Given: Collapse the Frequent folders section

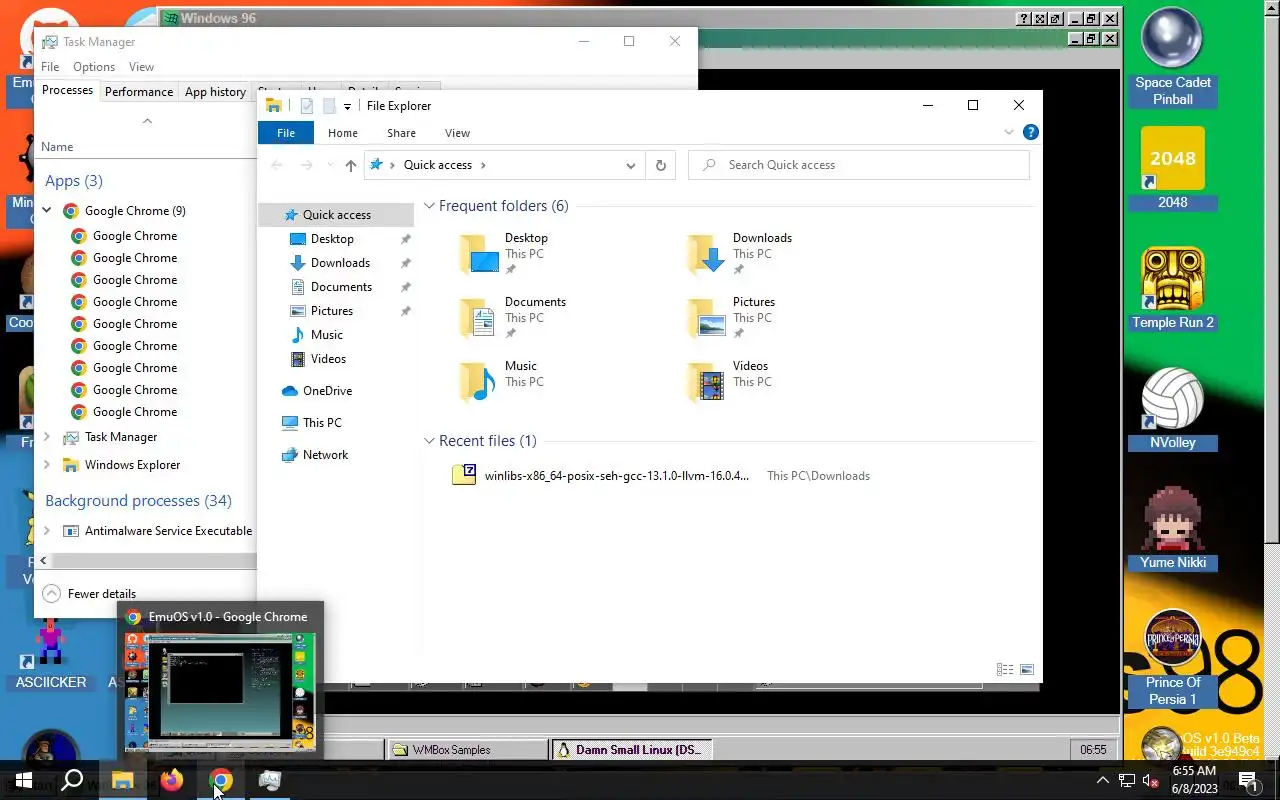Looking at the screenshot, I should 429,206.
